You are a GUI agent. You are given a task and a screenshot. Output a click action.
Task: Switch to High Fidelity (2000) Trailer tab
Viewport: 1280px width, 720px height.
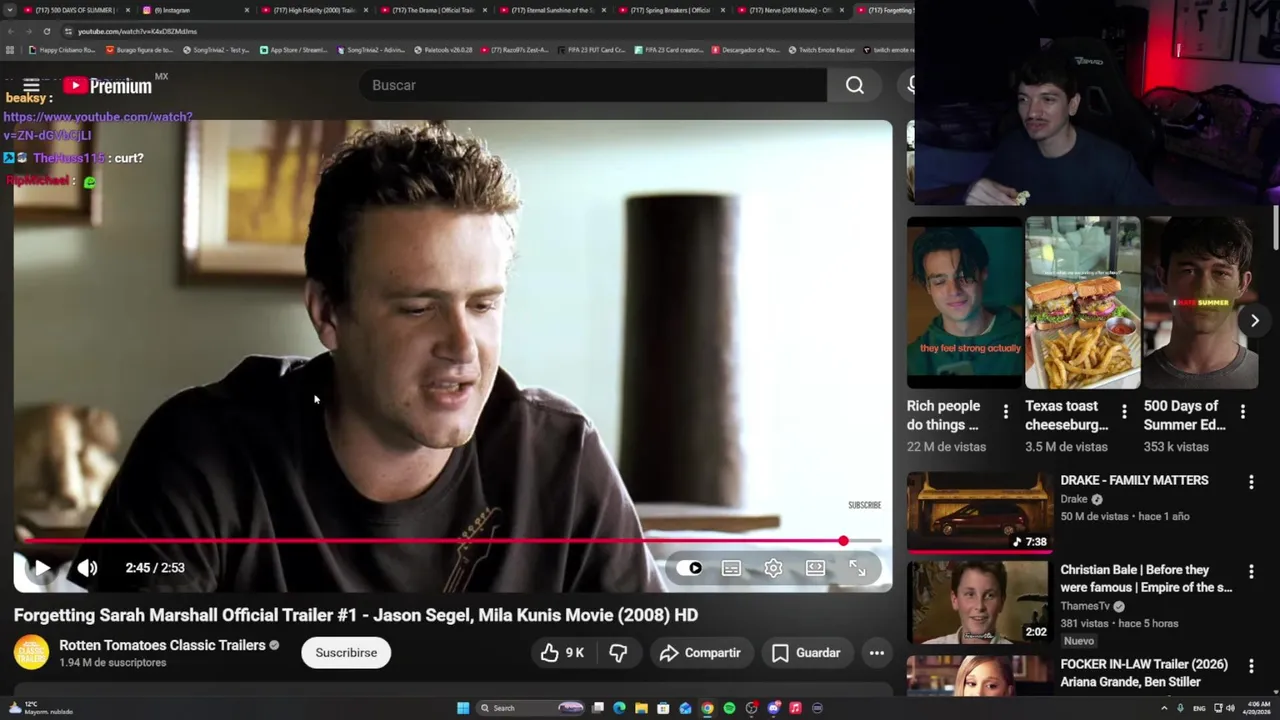(314, 10)
